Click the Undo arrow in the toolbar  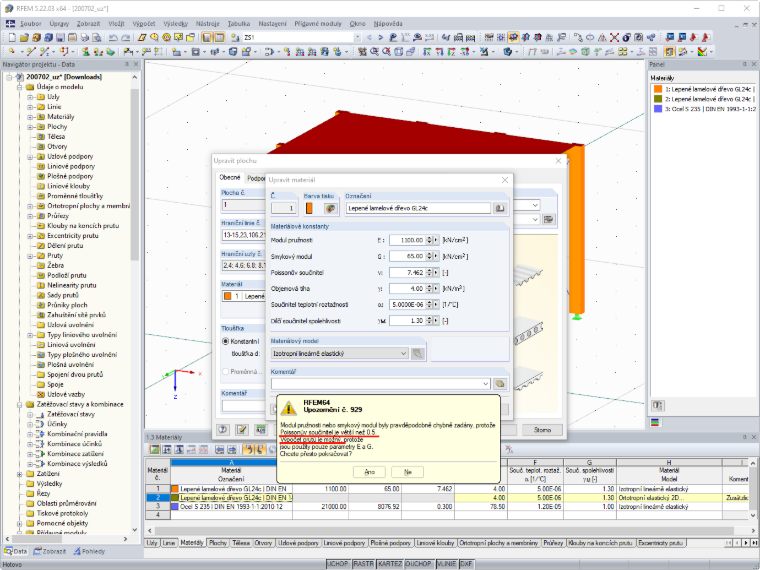click(113, 37)
